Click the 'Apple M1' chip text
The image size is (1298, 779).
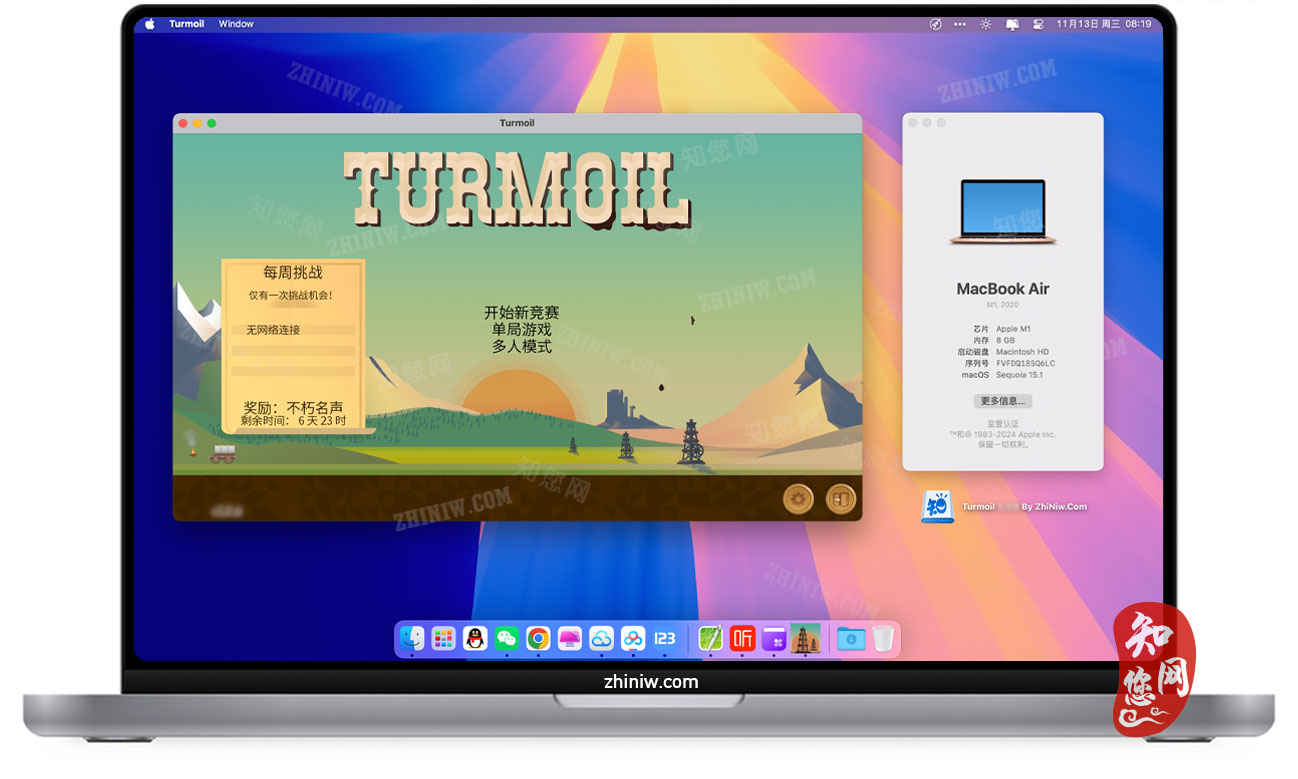tap(1013, 329)
